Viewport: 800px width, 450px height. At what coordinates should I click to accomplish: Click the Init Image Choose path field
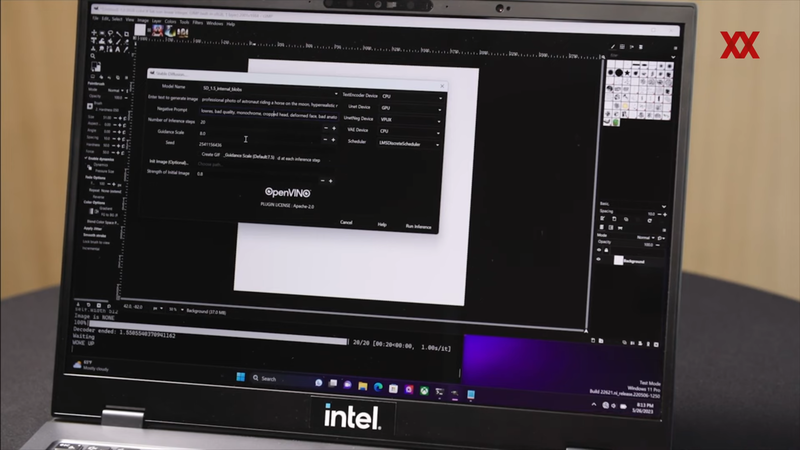tap(264, 165)
